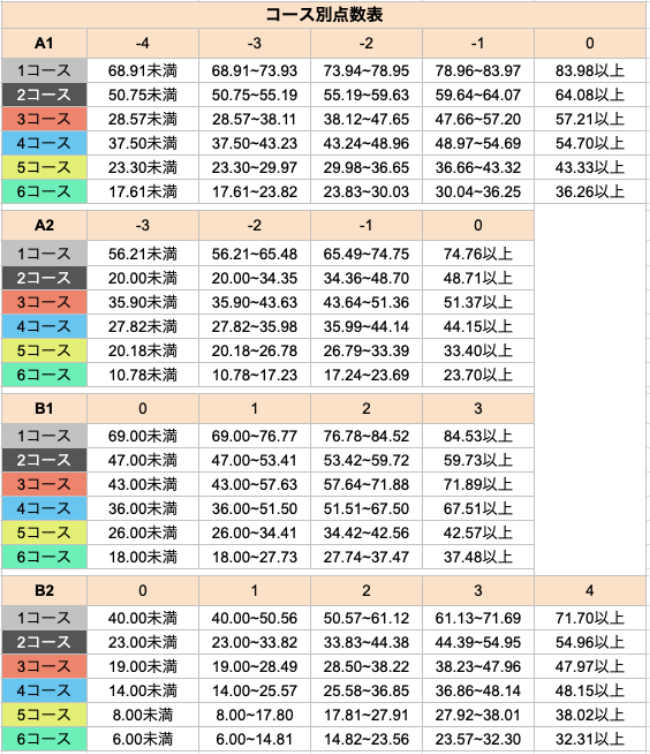Click the cell containing 47.00~53.41
The height and width of the screenshot is (754, 650).
[255, 462]
